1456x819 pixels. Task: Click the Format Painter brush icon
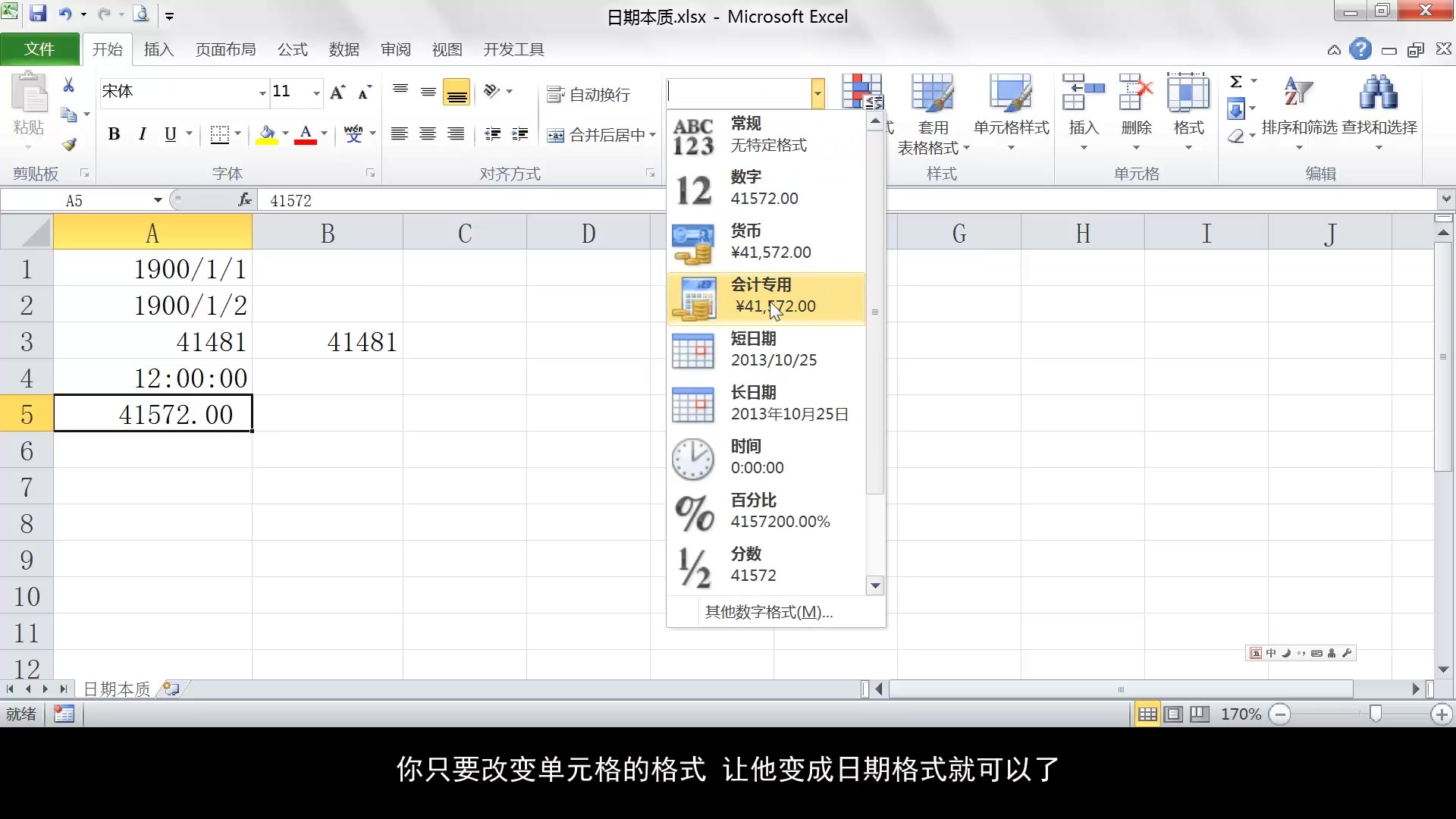69,144
